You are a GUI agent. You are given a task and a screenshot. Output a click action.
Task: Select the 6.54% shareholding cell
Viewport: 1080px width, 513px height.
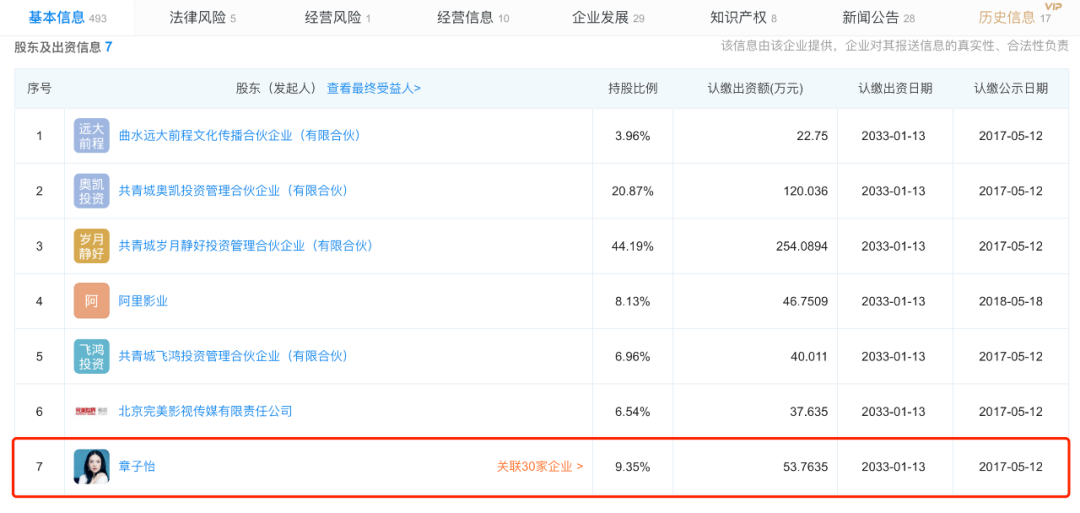tap(632, 411)
